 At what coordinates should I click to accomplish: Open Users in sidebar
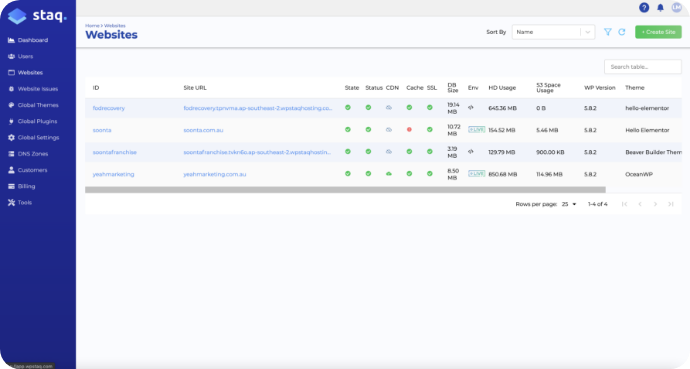tap(26, 56)
